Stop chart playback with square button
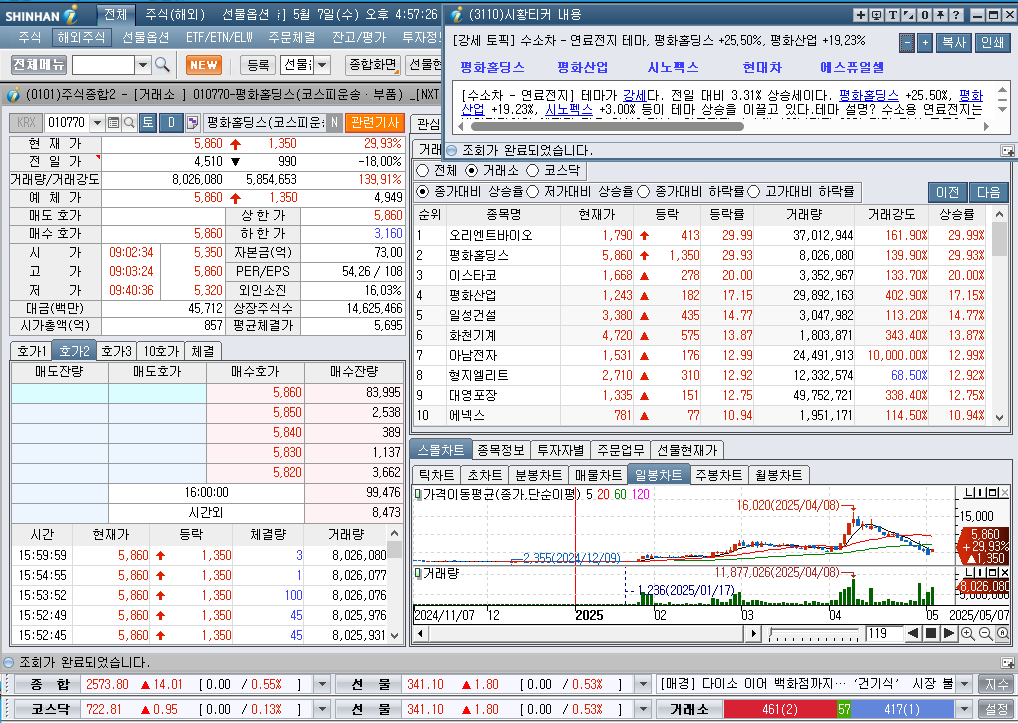This screenshot has height=723, width=1018. click(x=930, y=633)
